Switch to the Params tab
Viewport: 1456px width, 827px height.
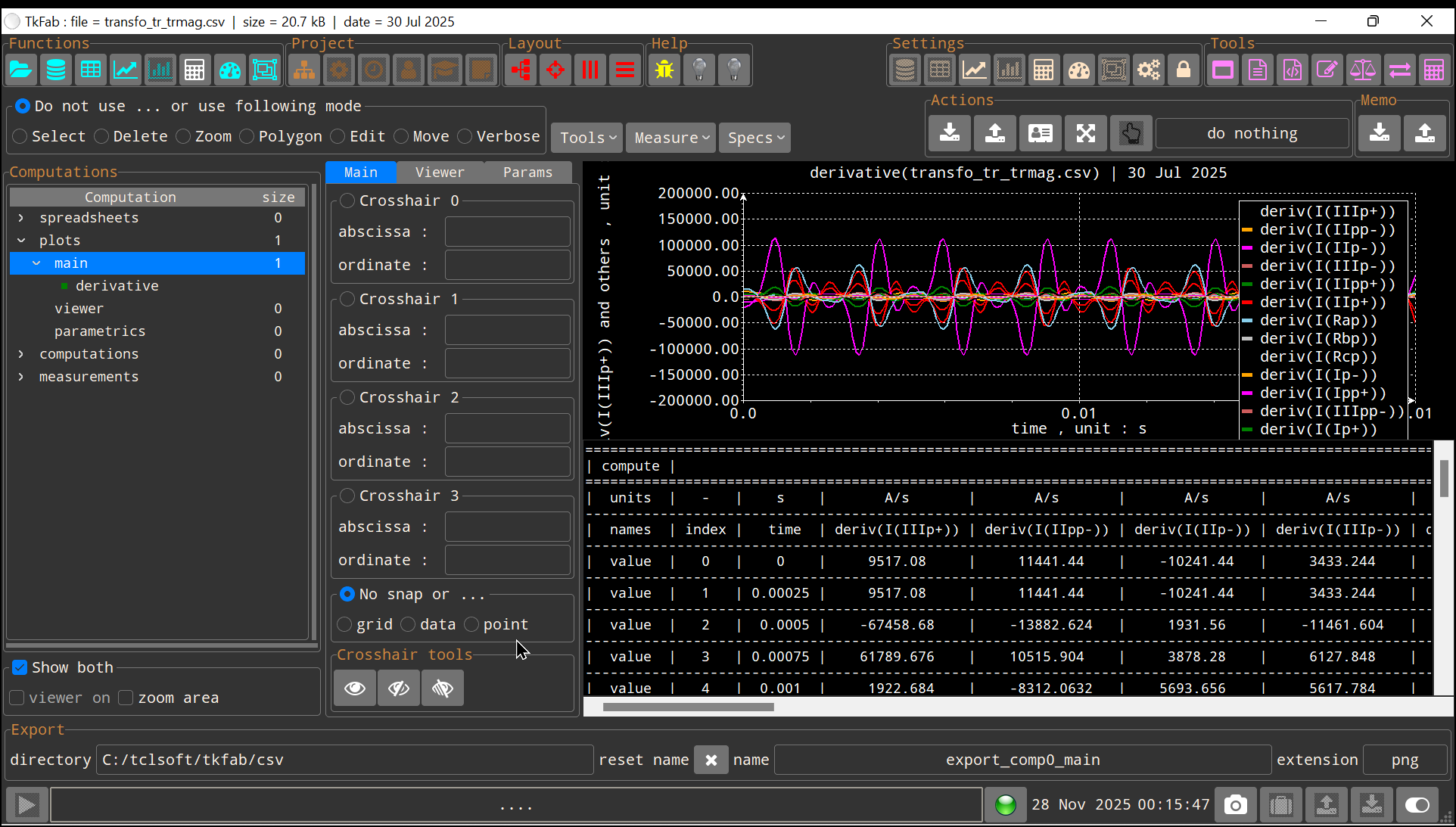pos(527,173)
